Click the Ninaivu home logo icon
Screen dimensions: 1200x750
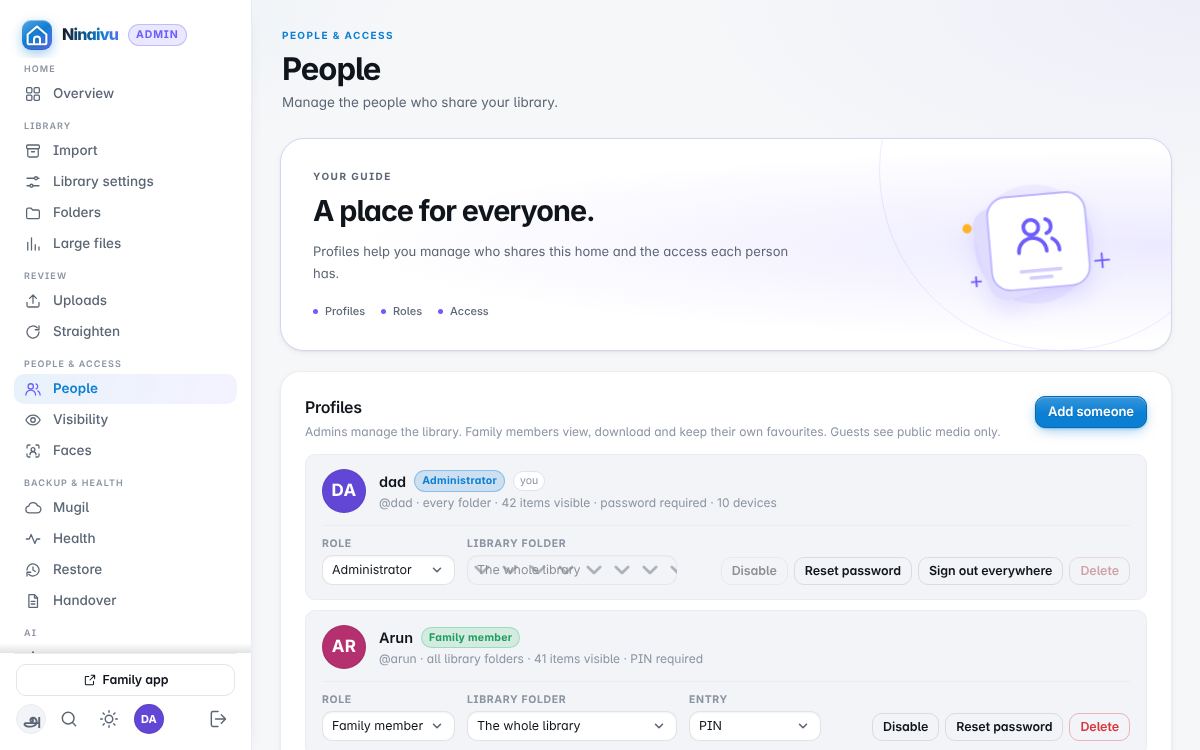click(x=37, y=35)
